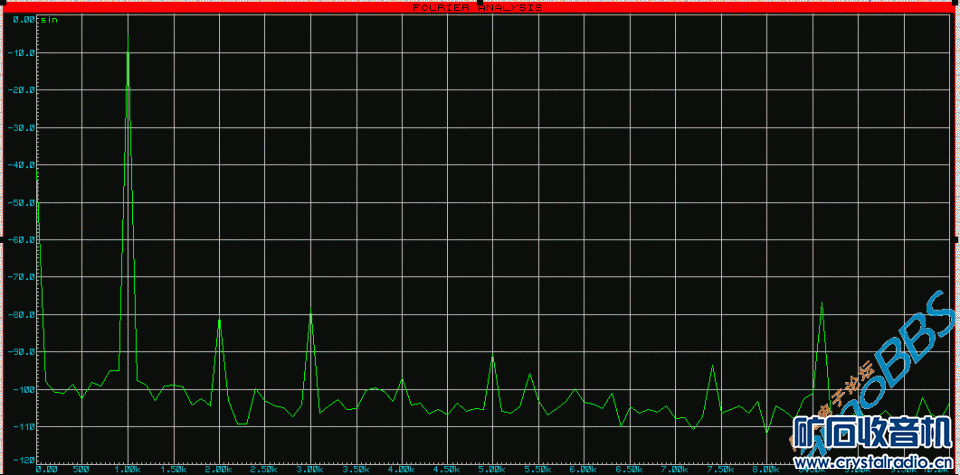The height and width of the screenshot is (475, 960).
Task: Click the 1.50k frequency axis label
Action: click(x=173, y=469)
